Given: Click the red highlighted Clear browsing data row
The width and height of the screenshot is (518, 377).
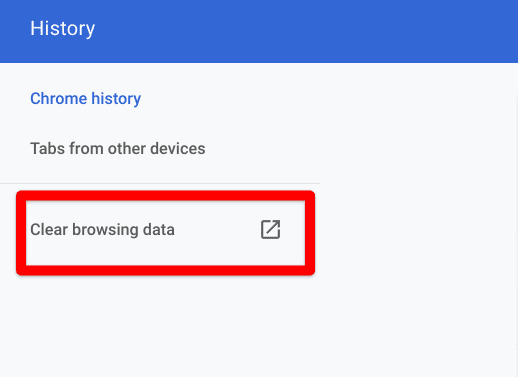Looking at the screenshot, I should 165,233.
